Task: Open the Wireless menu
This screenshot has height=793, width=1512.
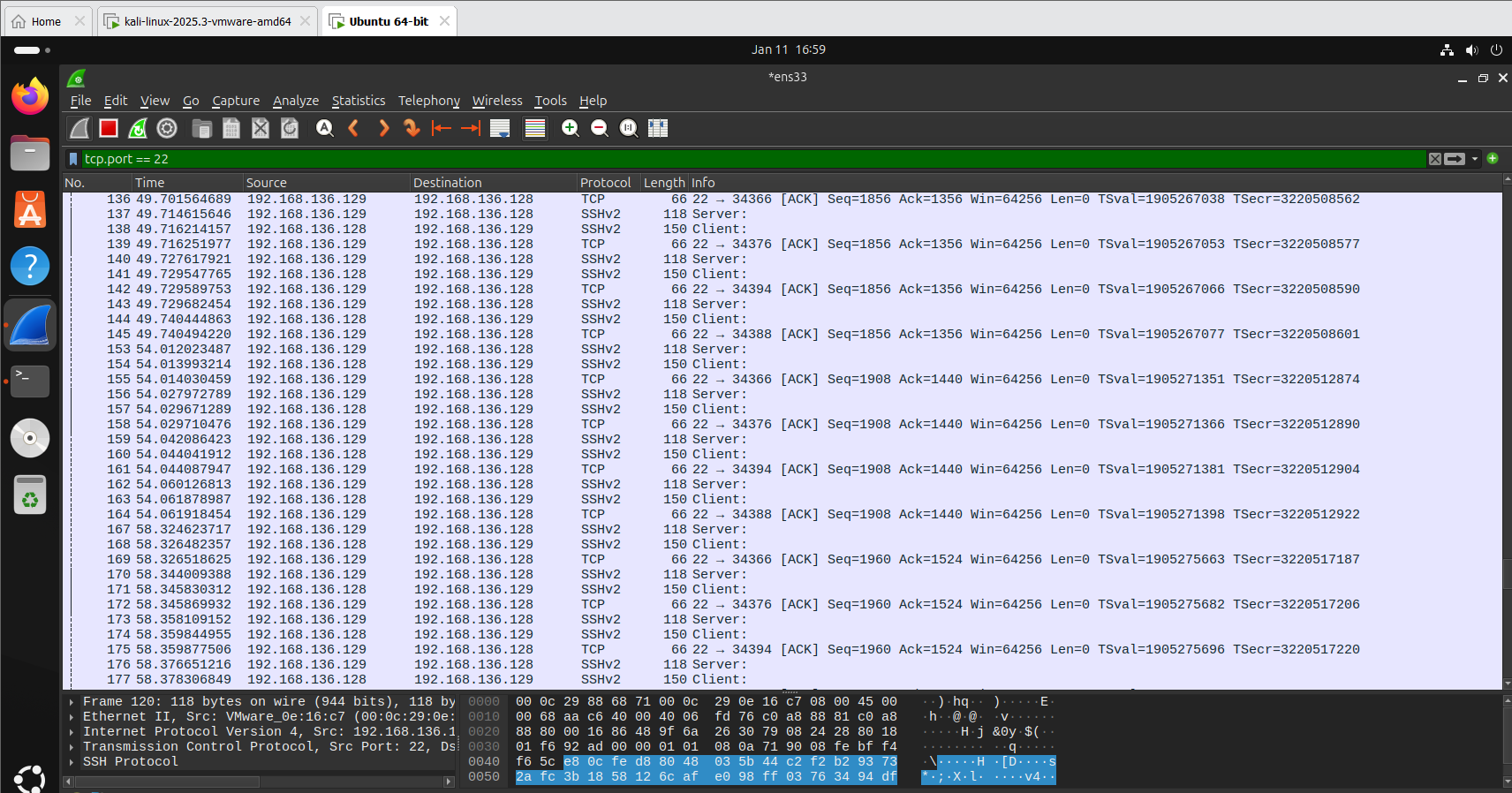Action: coord(497,101)
